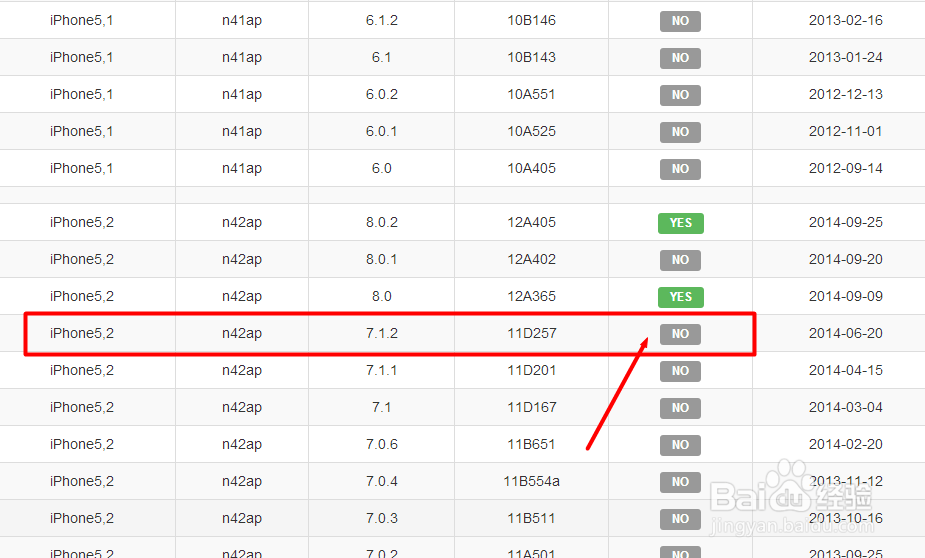Select iPhone5,1 in the 6.1.2 row
Viewport: 925px width, 558px height.
pos(81,20)
